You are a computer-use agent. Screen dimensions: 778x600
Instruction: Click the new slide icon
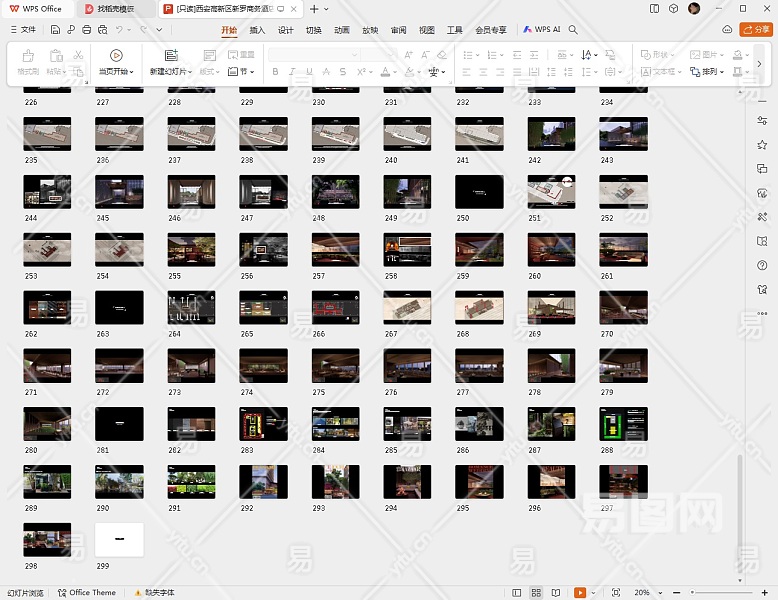click(171, 56)
